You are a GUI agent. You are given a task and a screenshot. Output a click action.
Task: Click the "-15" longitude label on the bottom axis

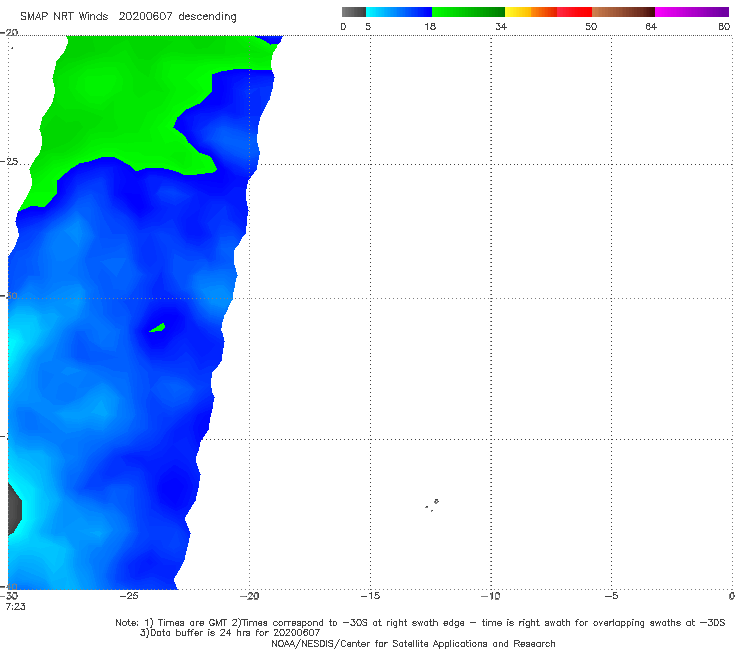tap(370, 596)
